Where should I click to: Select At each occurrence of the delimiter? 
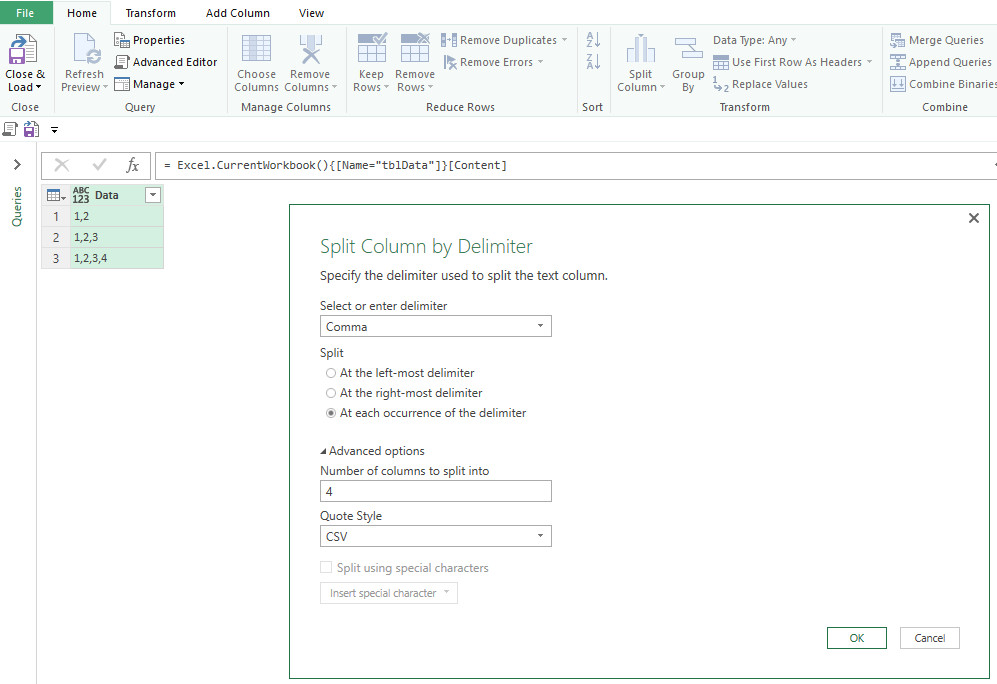pos(331,413)
